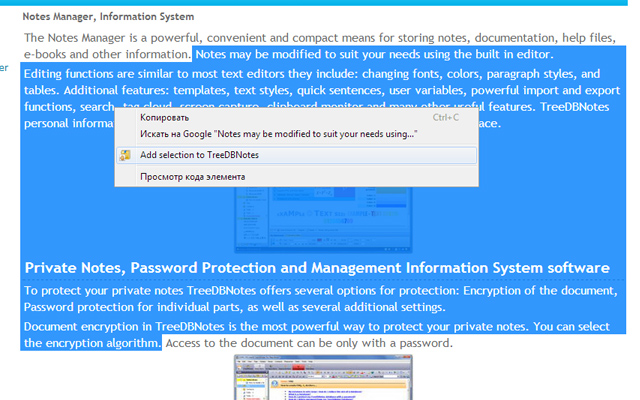Click the unselected "Access to the document" sentence

(308, 343)
